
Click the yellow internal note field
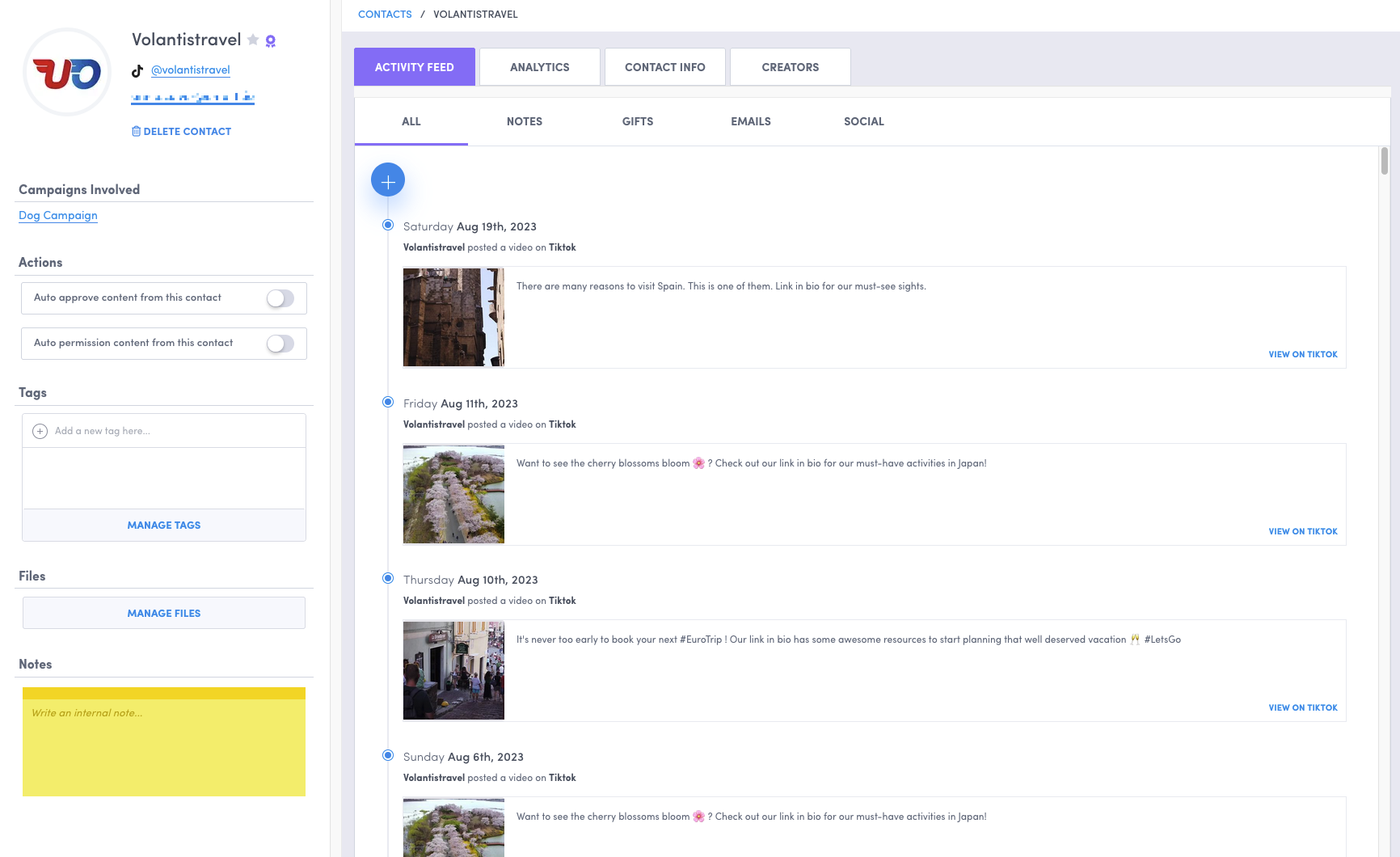[164, 745]
